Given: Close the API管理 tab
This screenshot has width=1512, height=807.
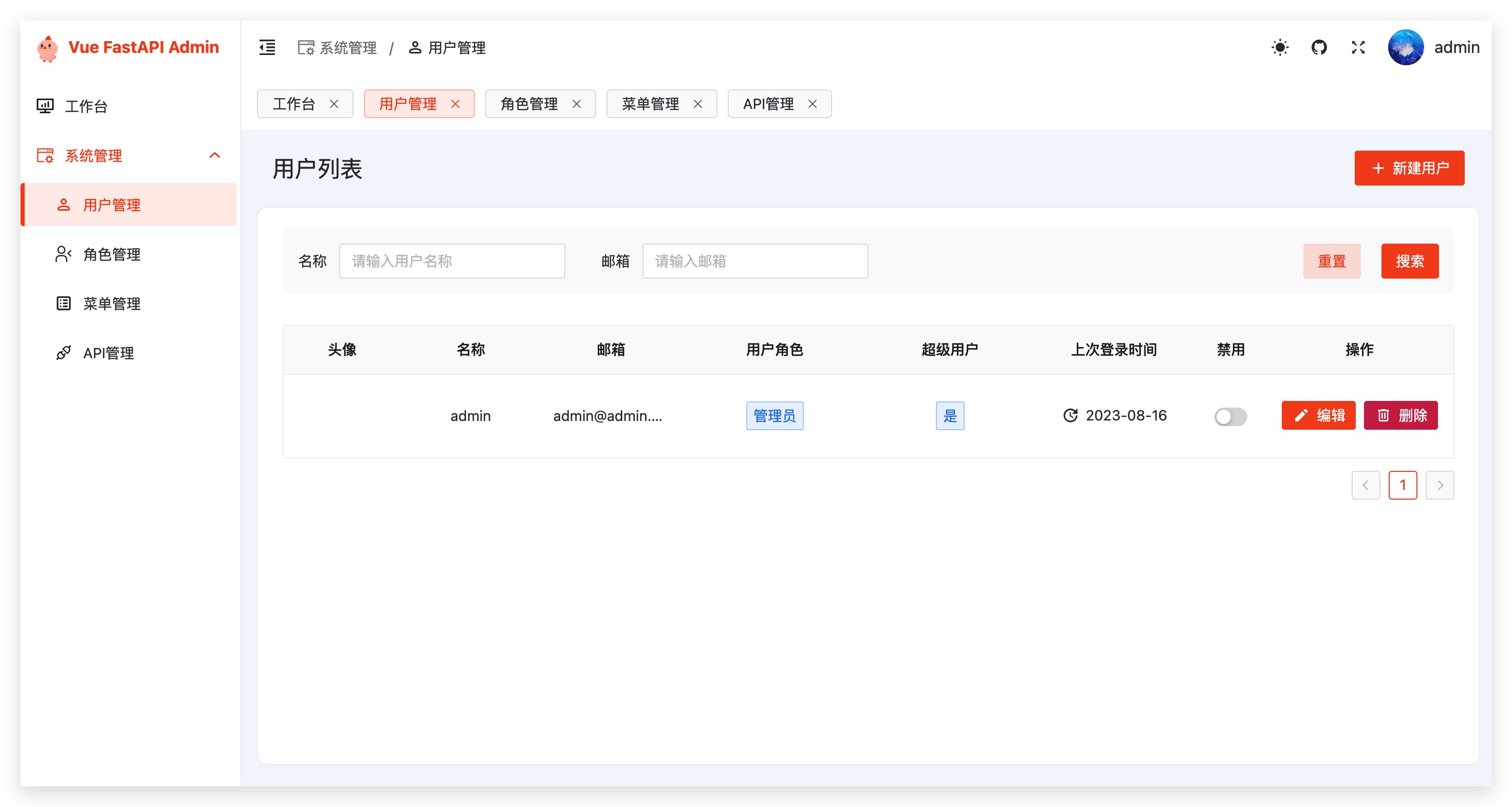Looking at the screenshot, I should click(813, 104).
